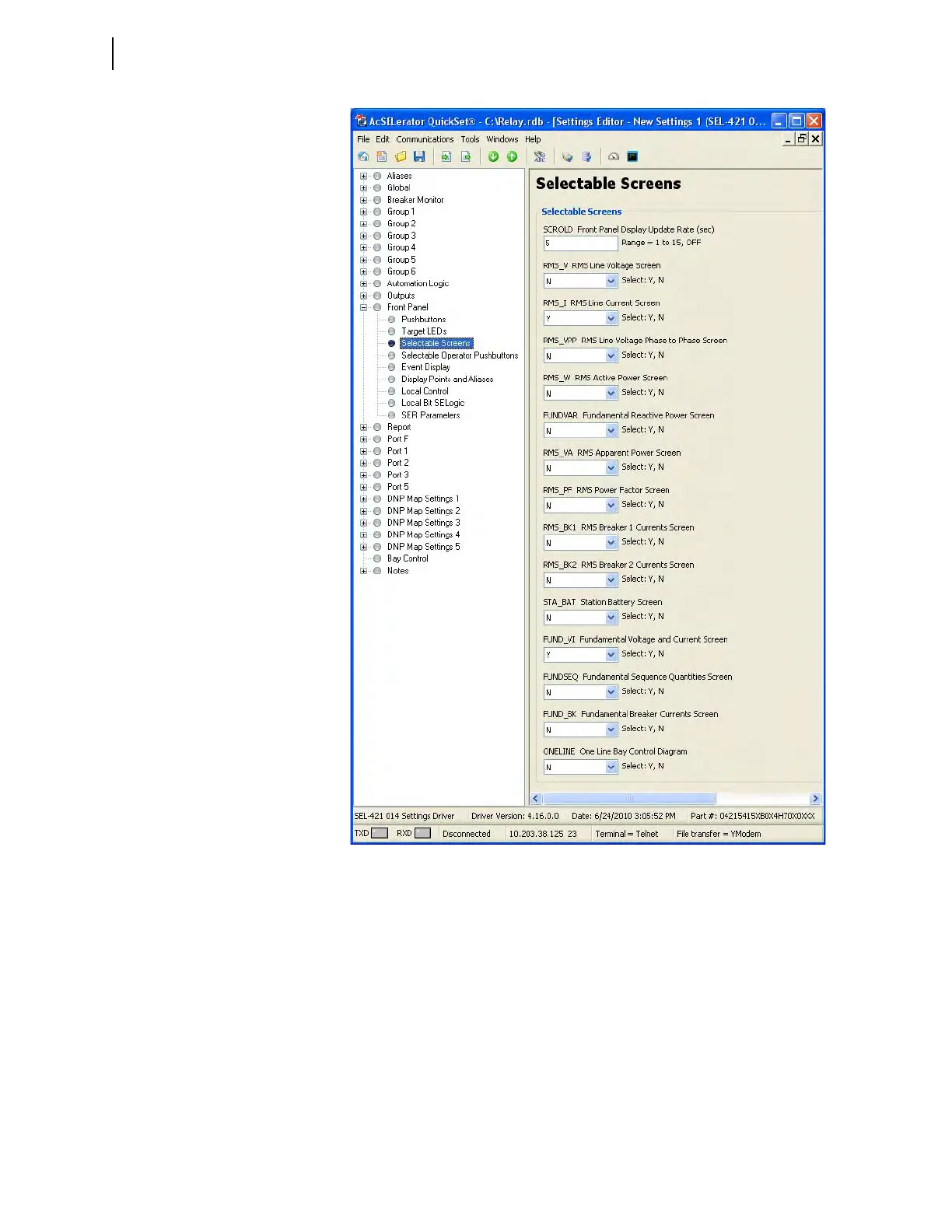Click the Home toolbar icon
The height and width of the screenshot is (1232, 952).
tap(363, 156)
